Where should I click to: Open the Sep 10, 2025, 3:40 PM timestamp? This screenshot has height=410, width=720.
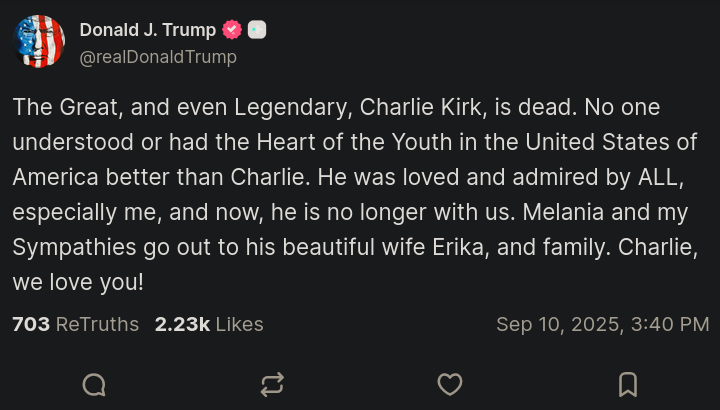(x=602, y=324)
